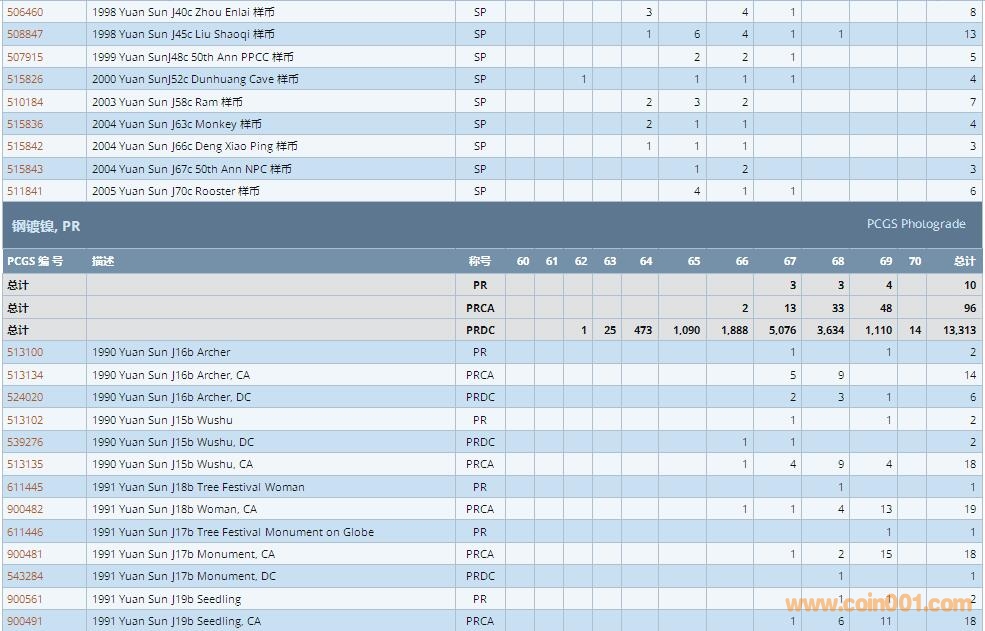Image resolution: width=985 pixels, height=631 pixels.
Task: Click the PCGS 编号 column header
Action: tap(35, 261)
